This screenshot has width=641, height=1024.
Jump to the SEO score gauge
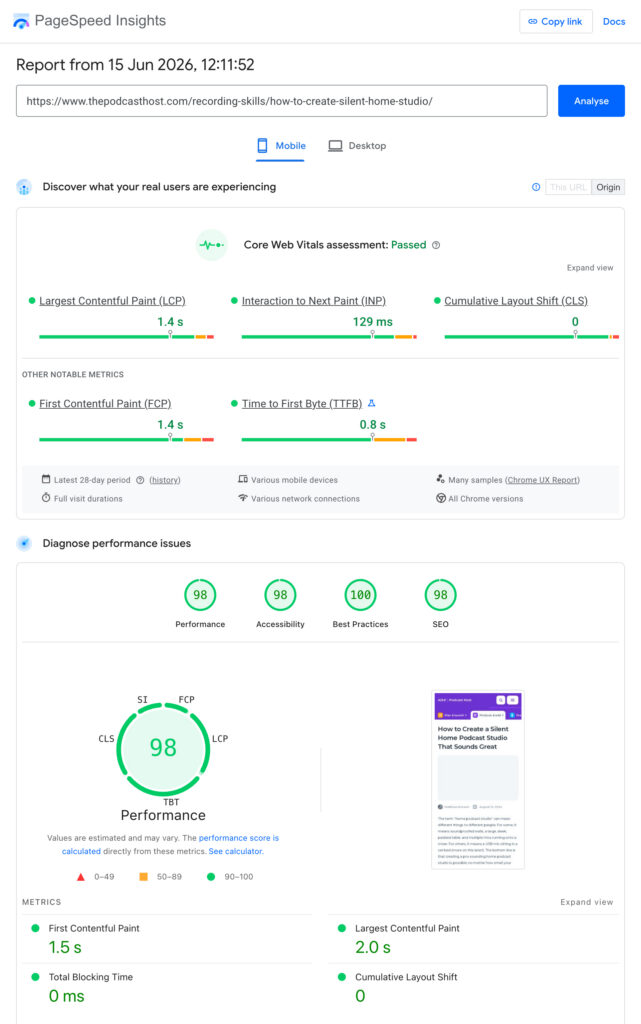(441, 595)
